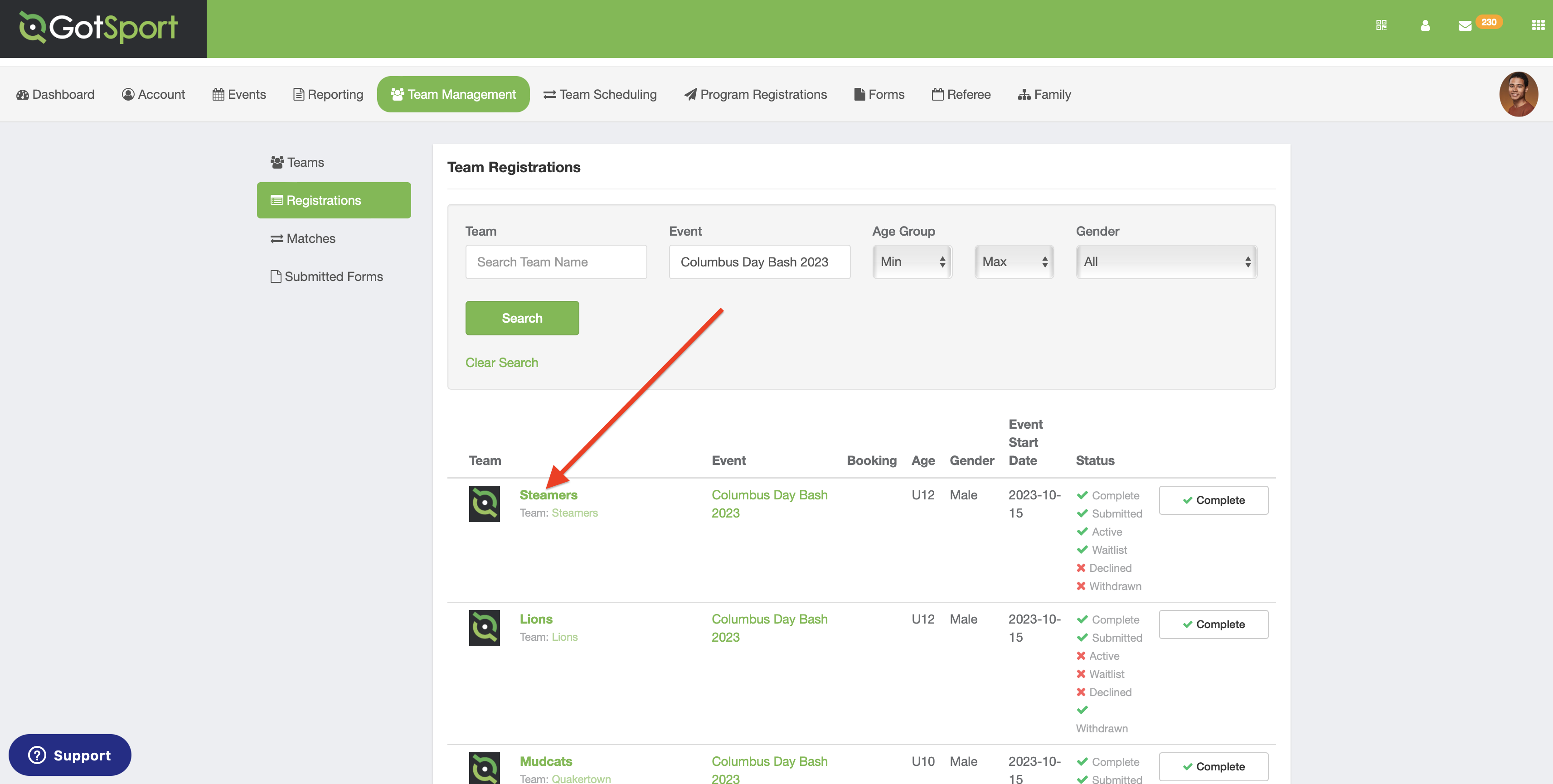Image resolution: width=1553 pixels, height=784 pixels.
Task: Click the Event Start Date column header
Action: (1025, 442)
